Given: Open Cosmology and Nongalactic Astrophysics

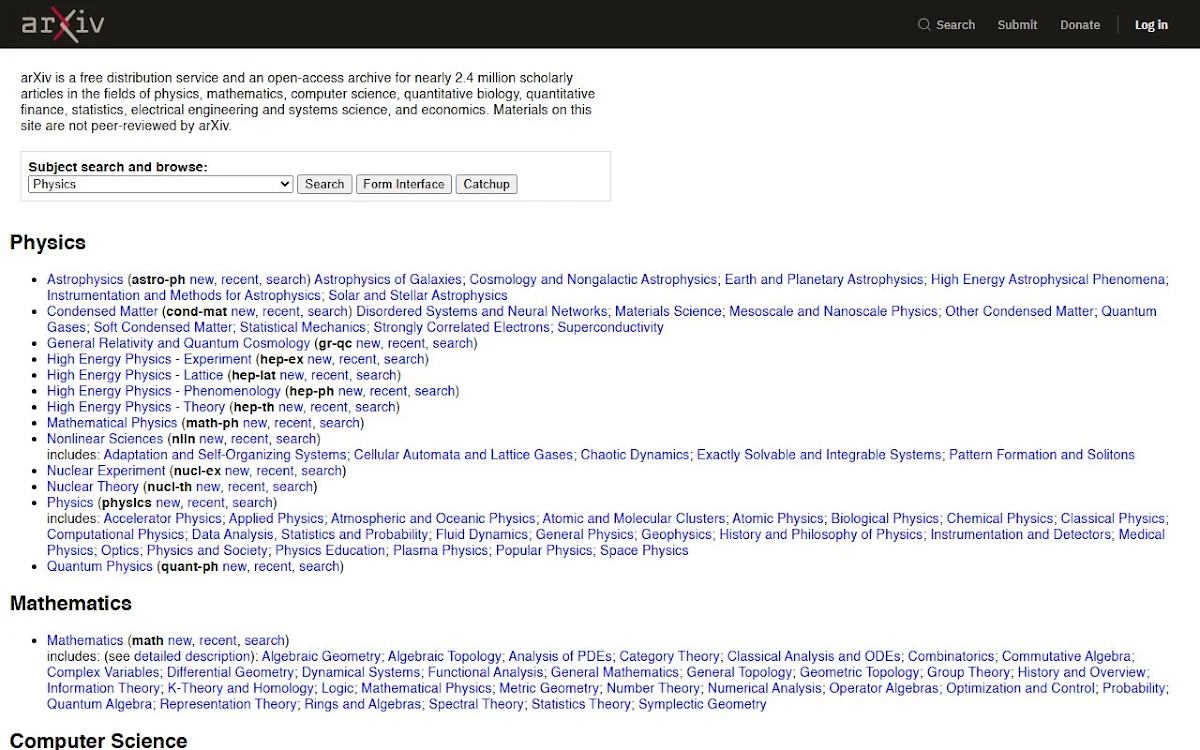Looking at the screenshot, I should coord(593,279).
